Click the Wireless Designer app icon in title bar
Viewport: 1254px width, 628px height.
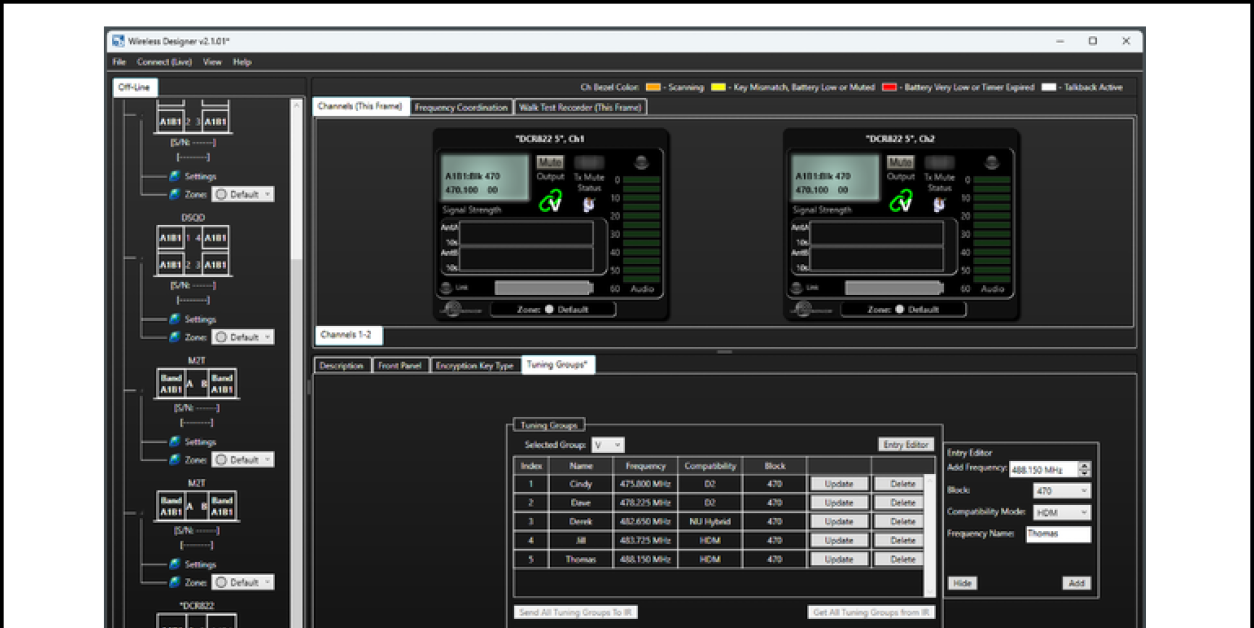tap(118, 41)
